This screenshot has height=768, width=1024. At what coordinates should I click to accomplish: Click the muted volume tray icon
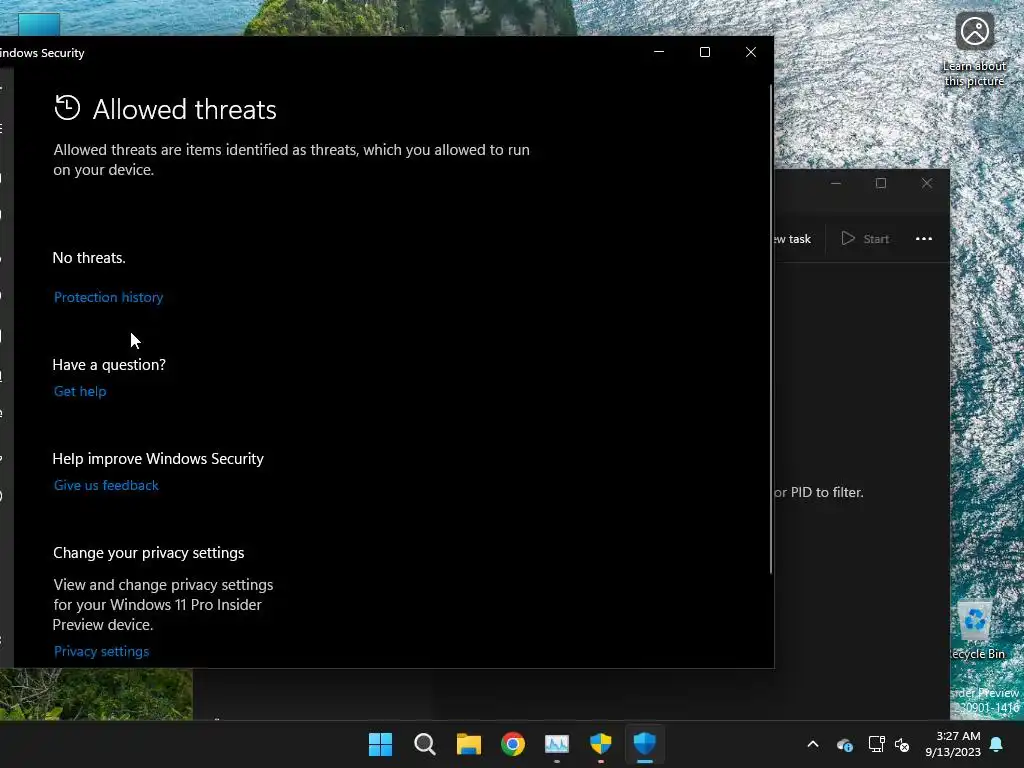(902, 744)
